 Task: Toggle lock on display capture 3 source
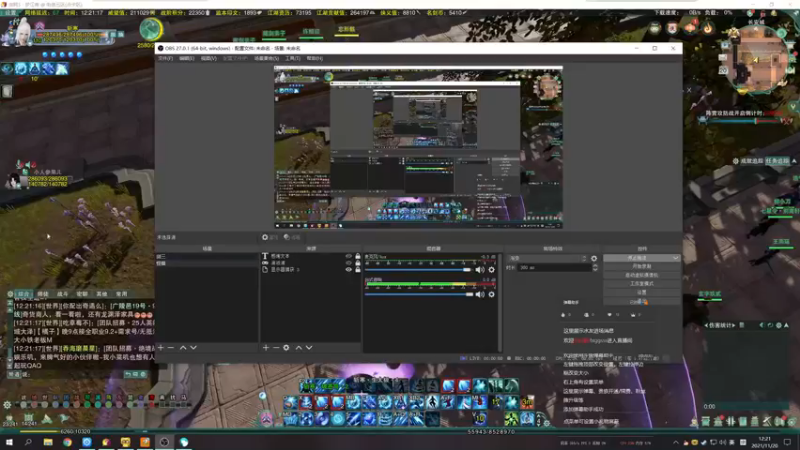(358, 269)
